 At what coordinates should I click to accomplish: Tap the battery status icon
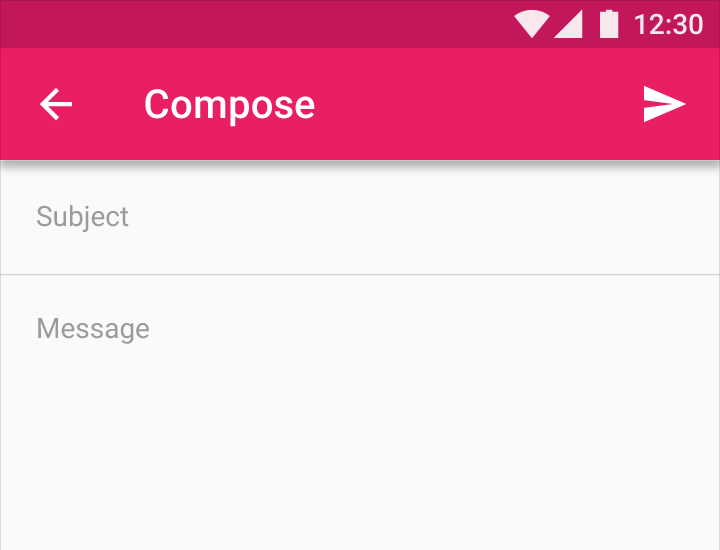pyautogui.click(x=608, y=24)
